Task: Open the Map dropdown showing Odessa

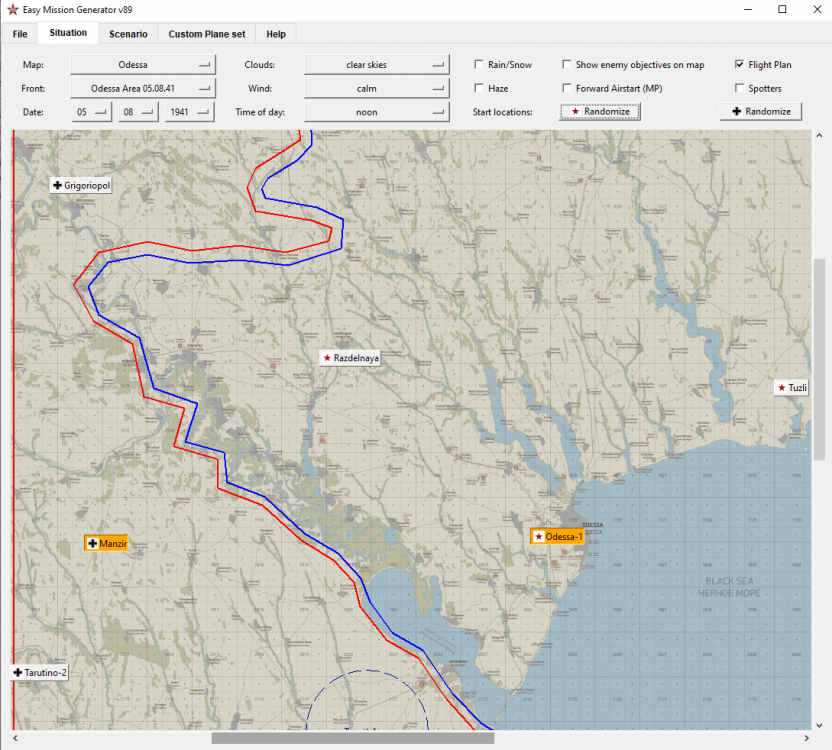Action: [x=143, y=65]
